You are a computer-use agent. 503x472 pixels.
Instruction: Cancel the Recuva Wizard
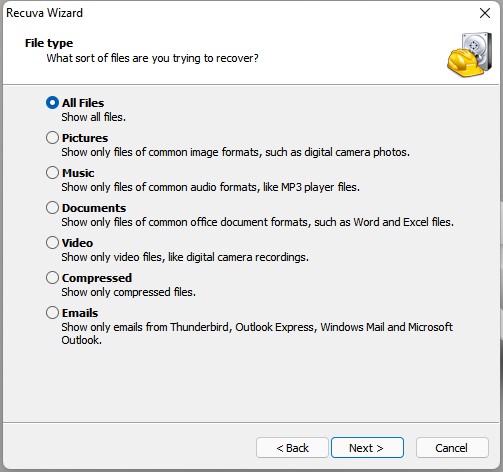(452, 448)
